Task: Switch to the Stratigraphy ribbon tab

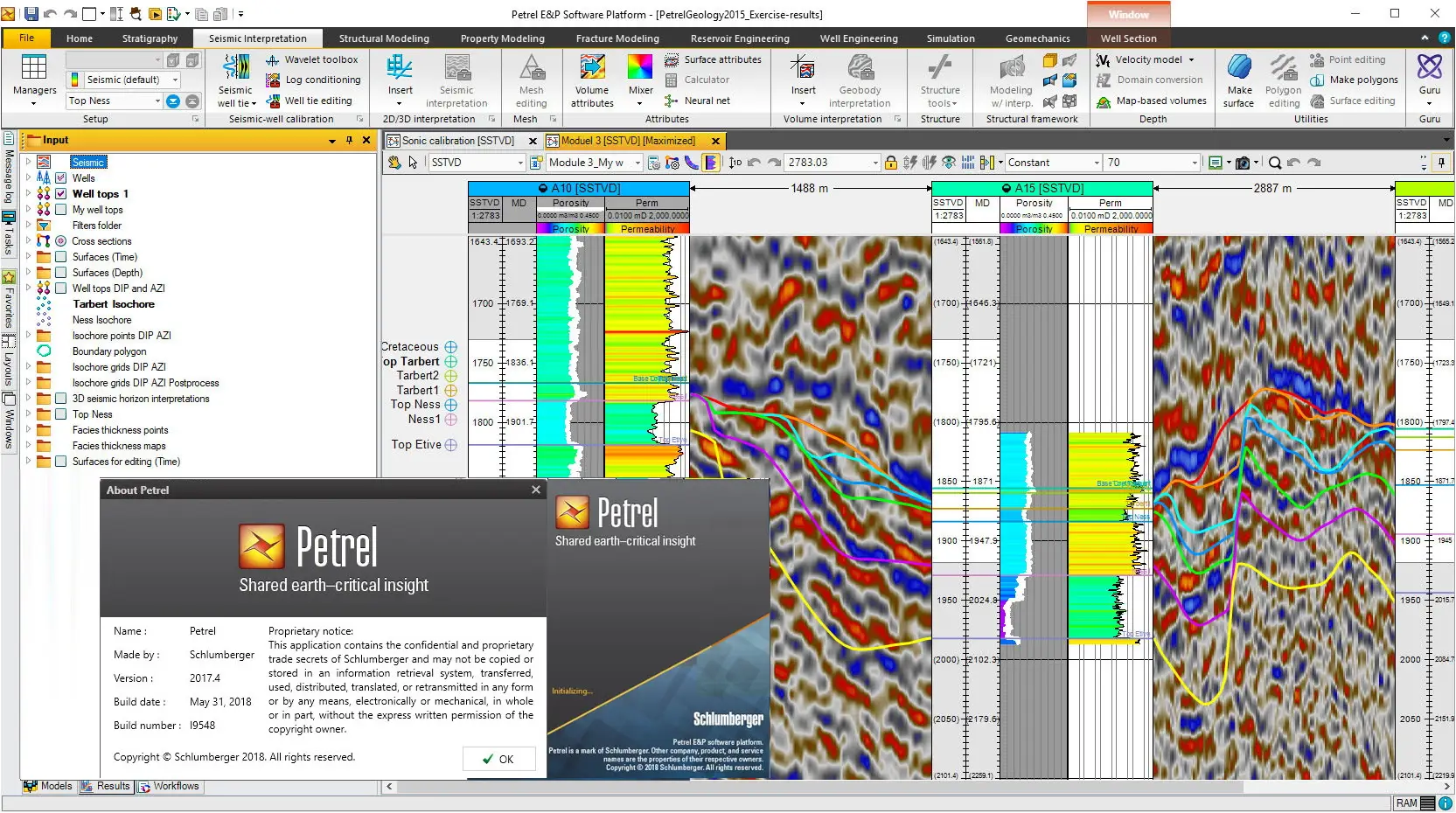Action: click(x=150, y=38)
